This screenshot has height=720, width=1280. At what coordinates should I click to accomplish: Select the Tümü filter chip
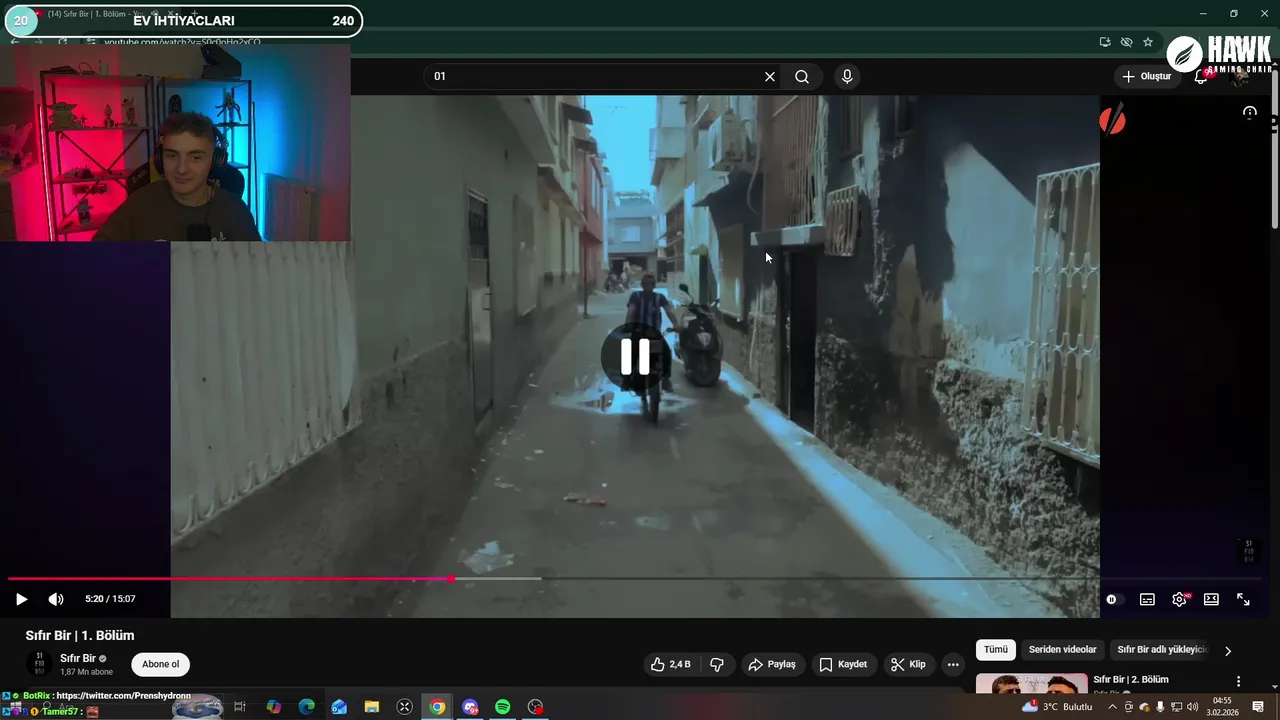[996, 650]
